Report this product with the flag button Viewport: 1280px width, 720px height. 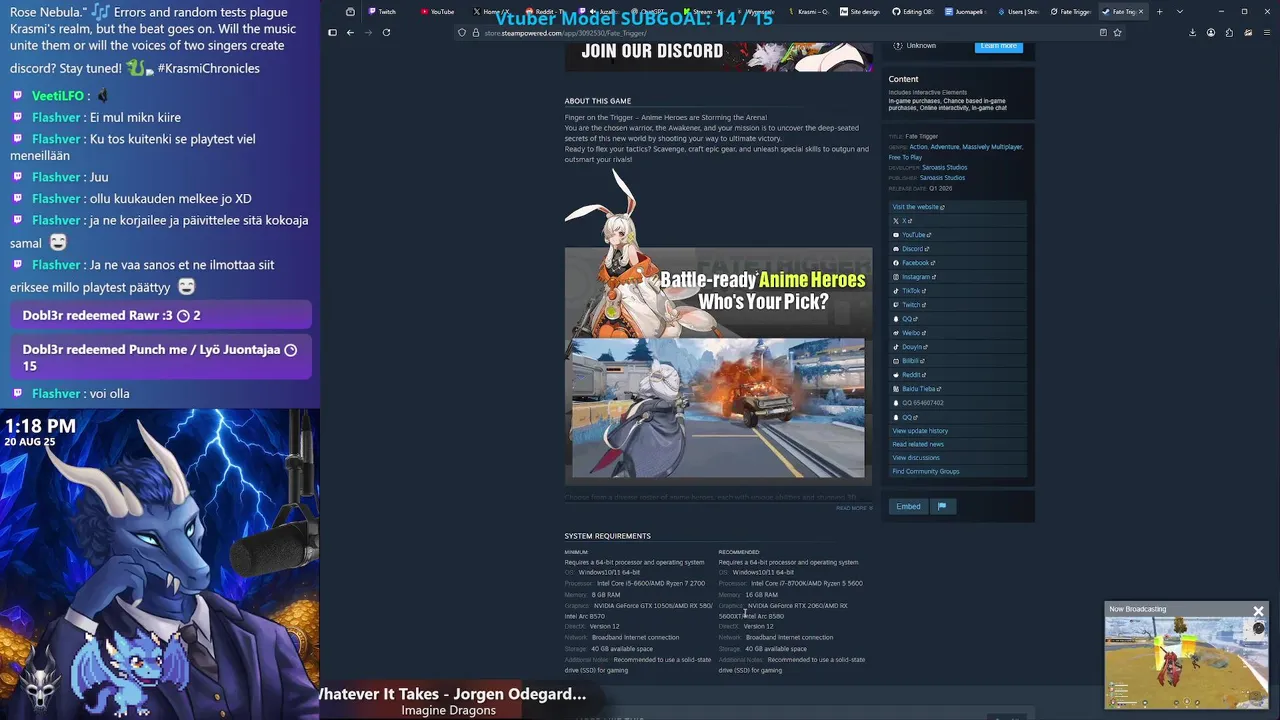pos(941,506)
